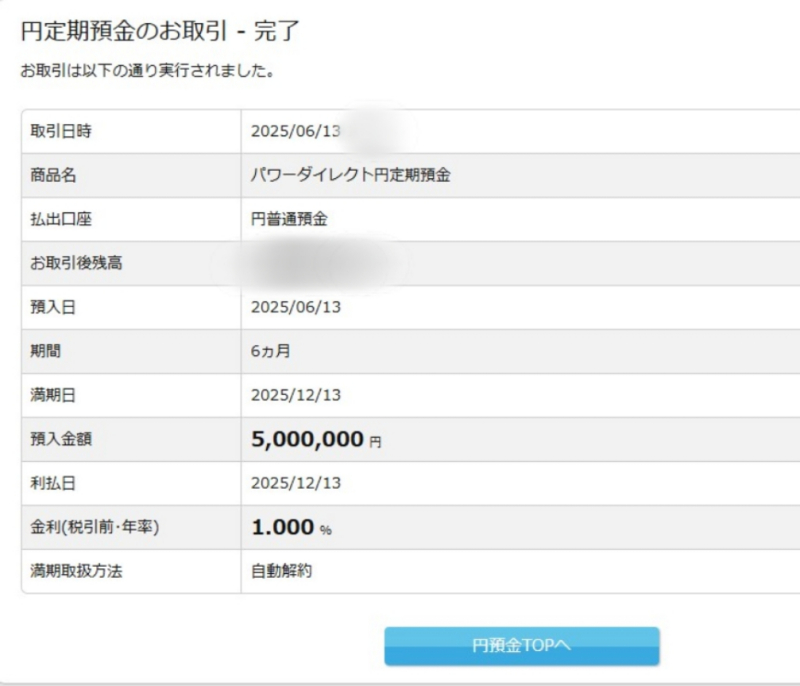
Task: Select the 取引日時 value 2025/06/13
Action: click(296, 131)
